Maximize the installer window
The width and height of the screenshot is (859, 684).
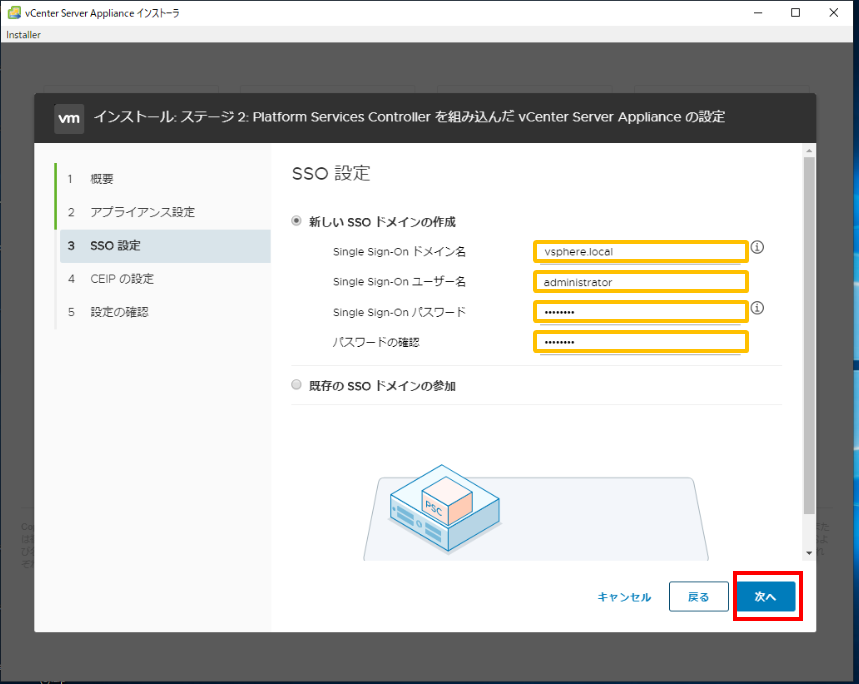[x=795, y=13]
